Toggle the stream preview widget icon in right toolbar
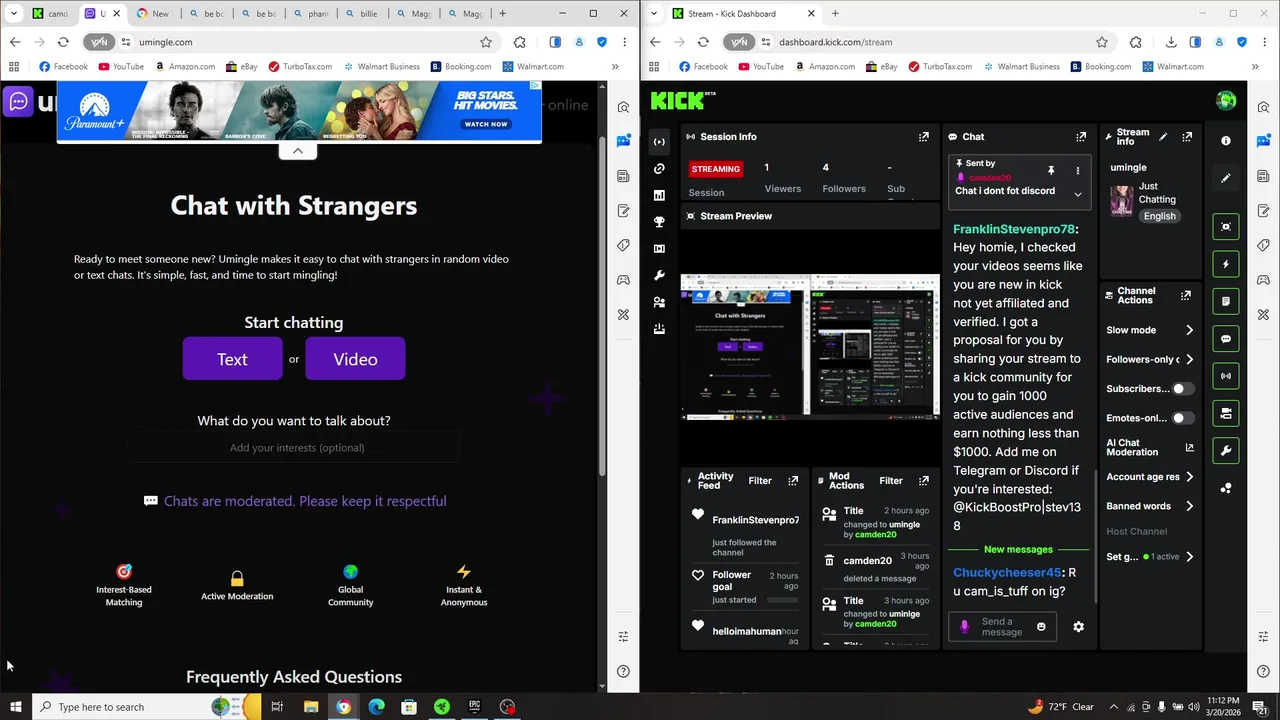Image resolution: width=1280 pixels, height=720 pixels. coord(1226,227)
